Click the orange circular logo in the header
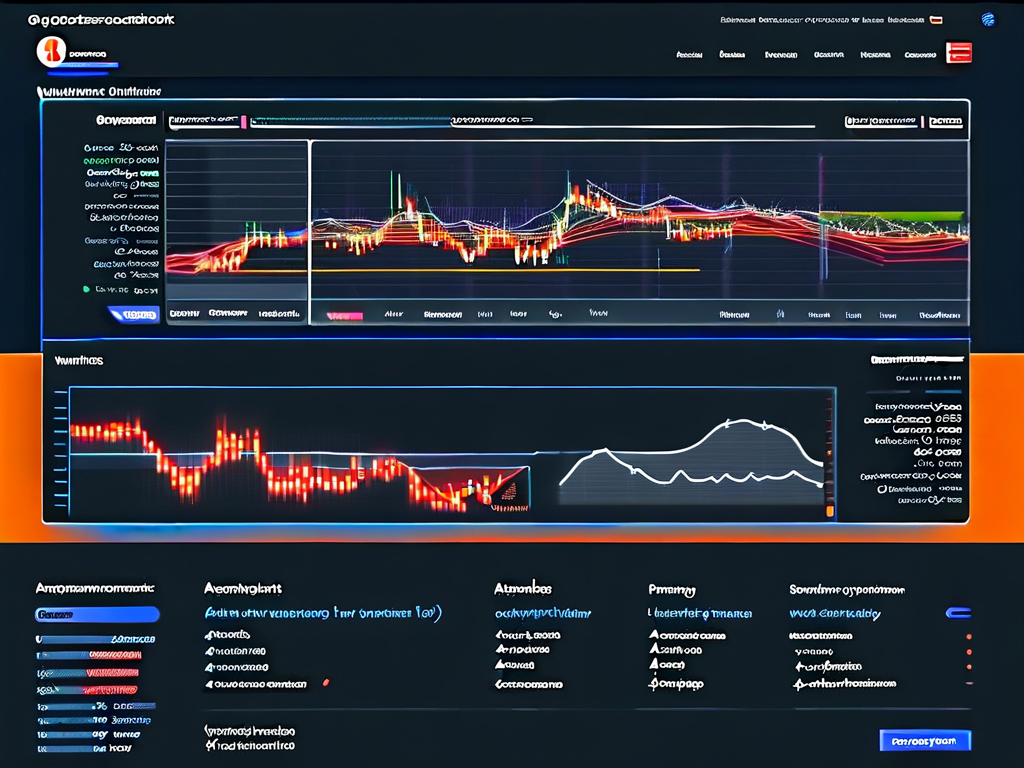The image size is (1024, 768). pos(51,52)
